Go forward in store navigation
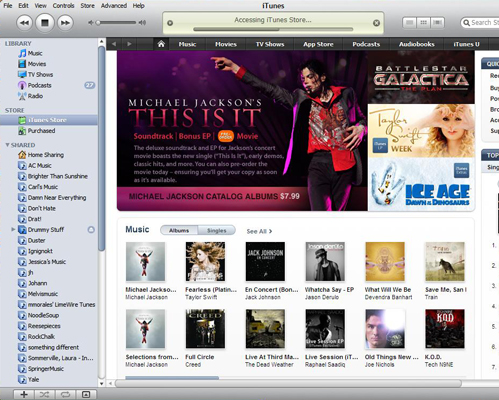499x400 pixels. click(x=129, y=44)
